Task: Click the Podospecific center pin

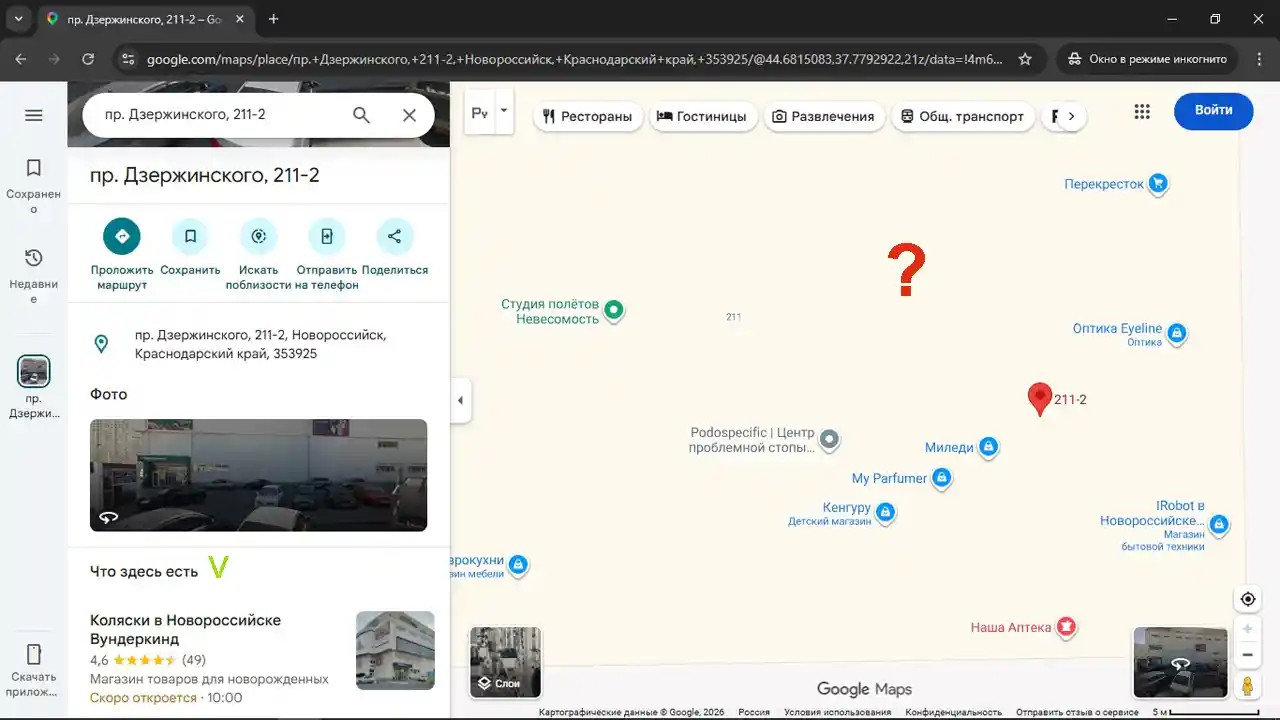Action: point(829,439)
